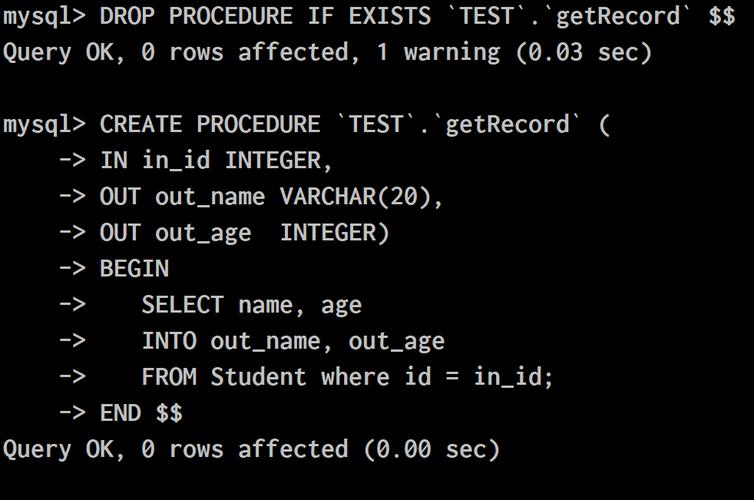Click the (0.00 sec) timing text
The height and width of the screenshot is (500, 754).
432,449
